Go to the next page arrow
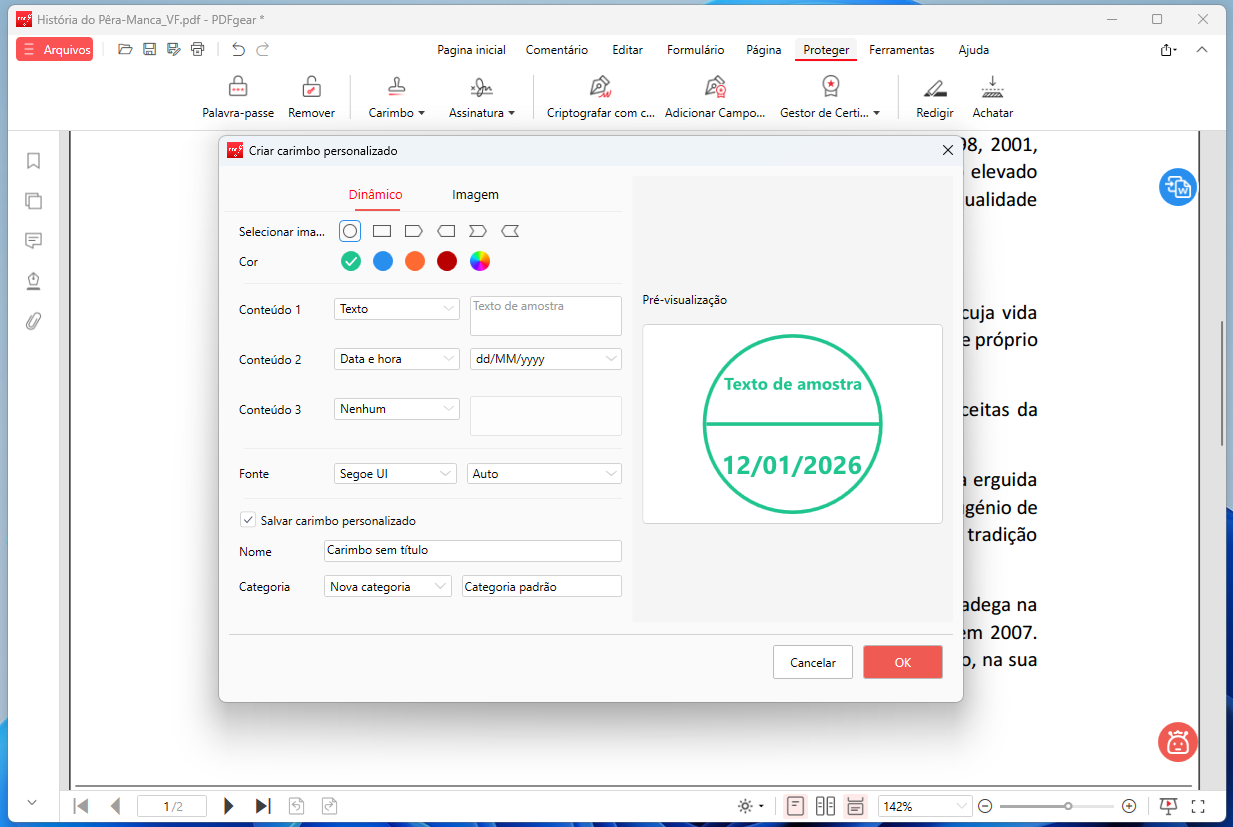1233x827 pixels. tap(229, 806)
